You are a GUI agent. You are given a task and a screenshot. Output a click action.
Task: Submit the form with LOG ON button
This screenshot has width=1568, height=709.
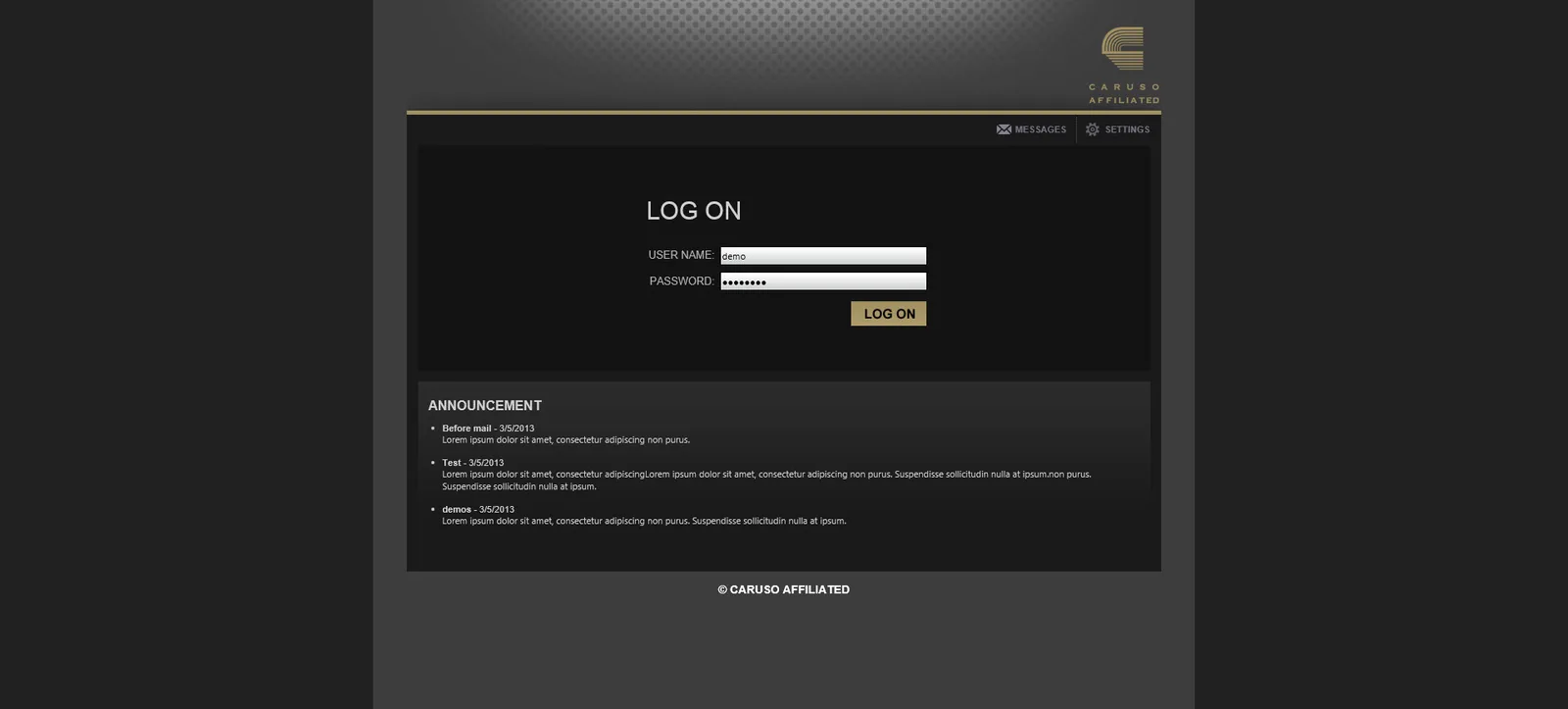888,314
